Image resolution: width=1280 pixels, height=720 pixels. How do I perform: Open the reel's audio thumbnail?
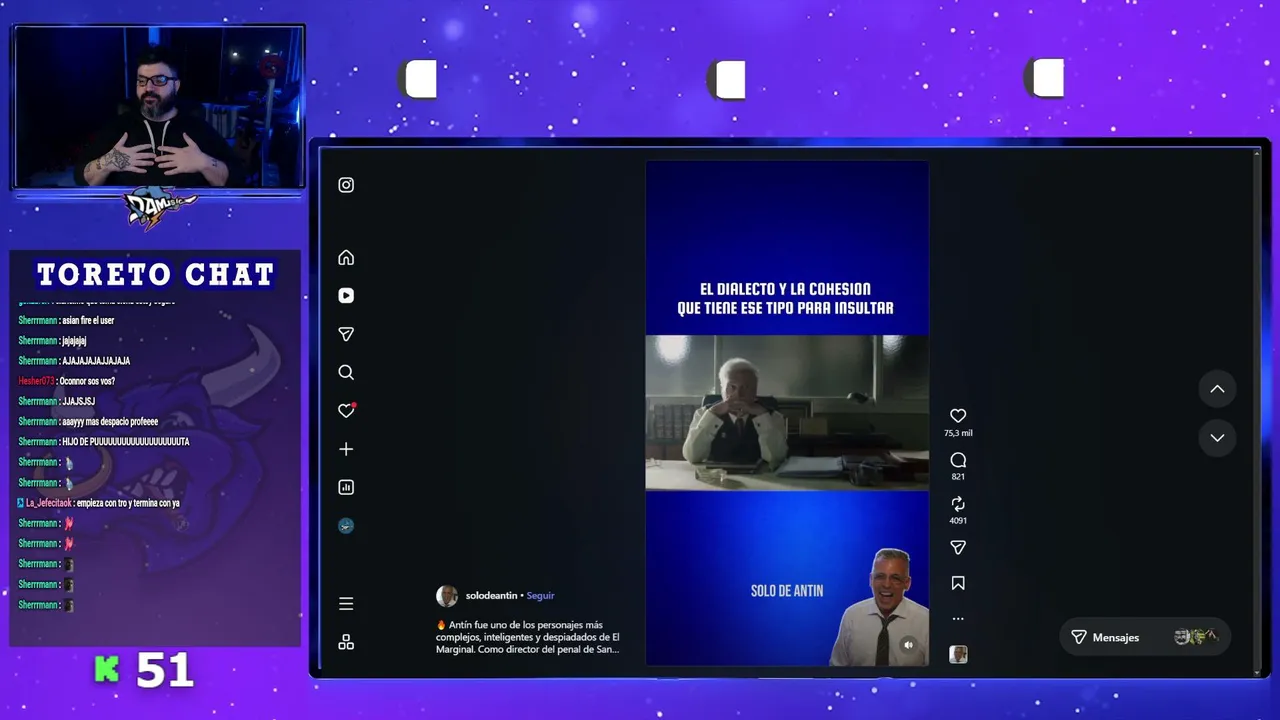(x=958, y=654)
